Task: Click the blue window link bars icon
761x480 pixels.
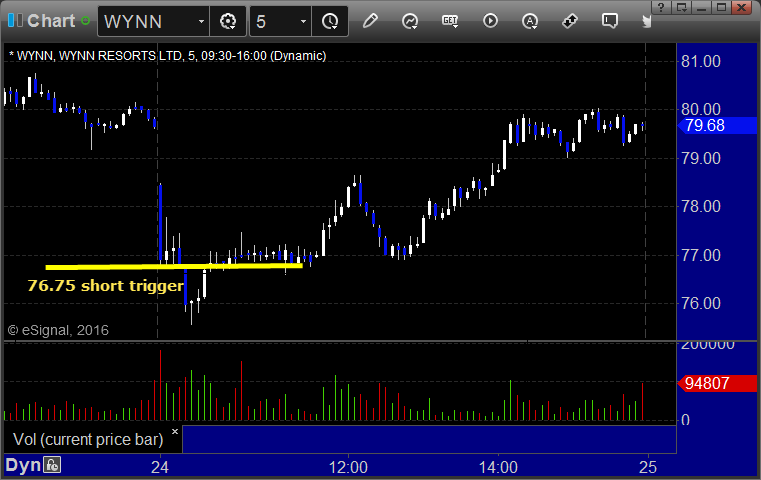Action: coord(15,20)
